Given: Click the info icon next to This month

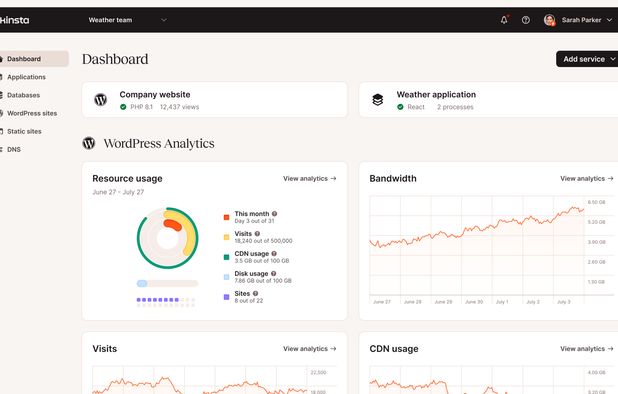Looking at the screenshot, I should 274,214.
